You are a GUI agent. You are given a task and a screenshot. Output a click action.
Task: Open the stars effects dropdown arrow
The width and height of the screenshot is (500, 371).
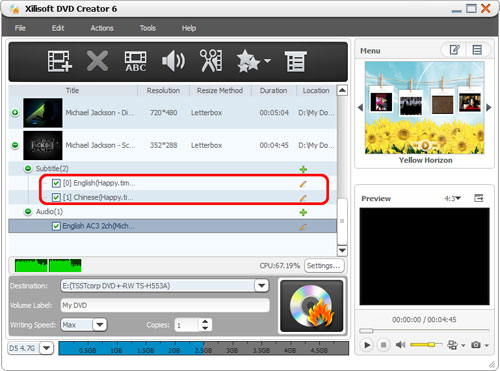267,61
